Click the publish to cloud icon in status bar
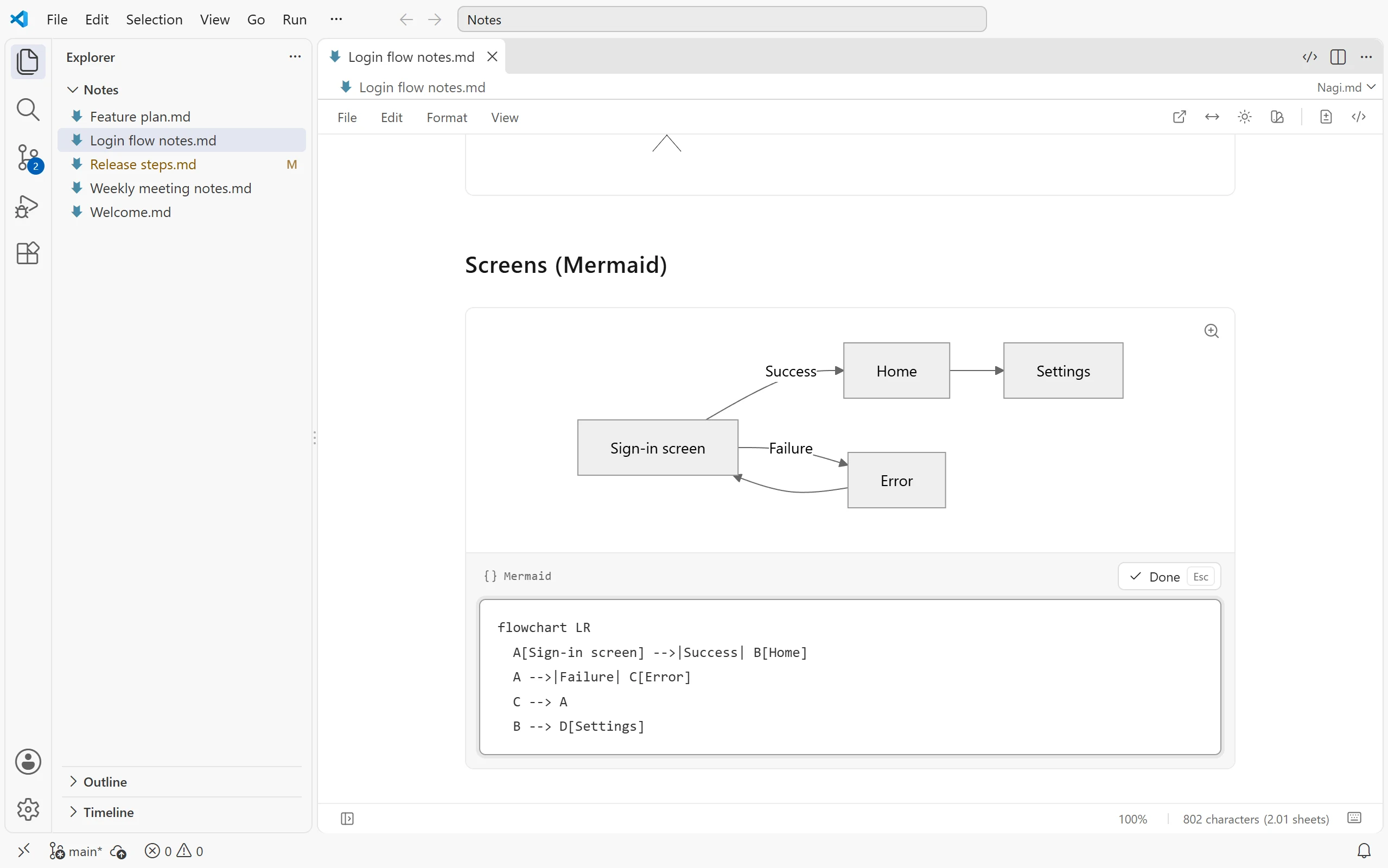Screen dimensions: 1388x868 [118, 851]
